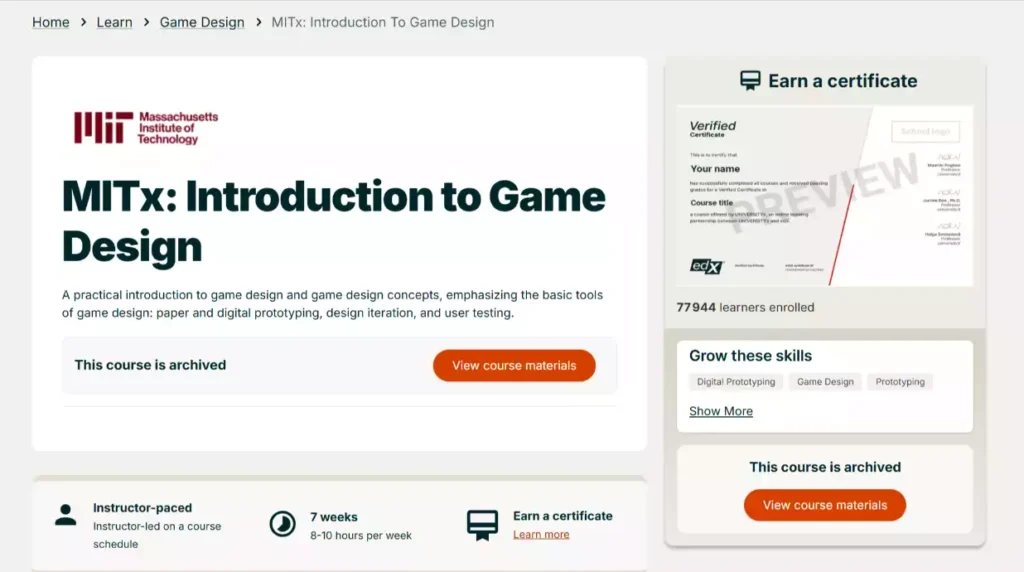Click This course is archived text in main card
Viewport: 1024px width, 572px height.
(150, 365)
